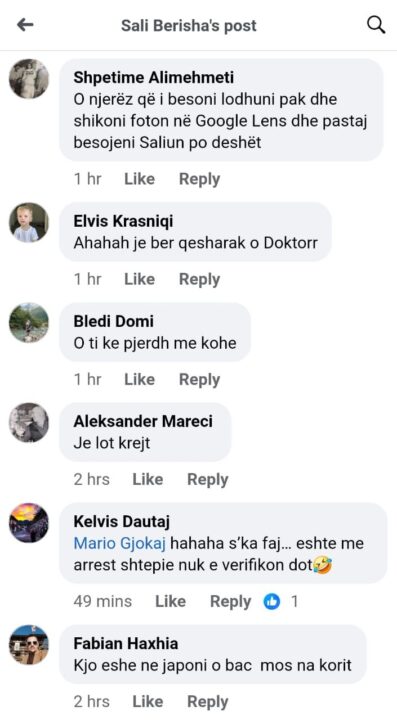Reply to Aleksander Mareci's comment

[208, 479]
